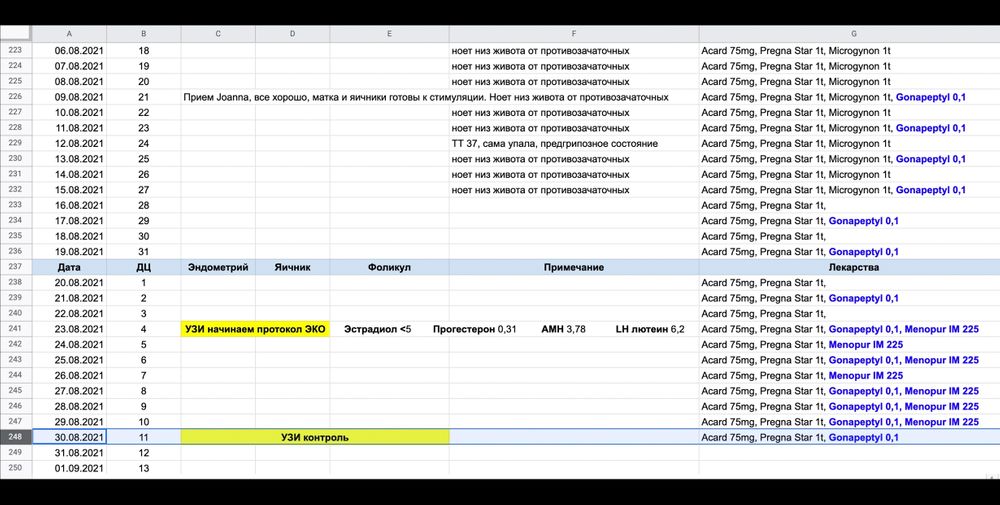The height and width of the screenshot is (505, 1000).
Task: Click date cell 30.08.2021
Action: point(69,437)
